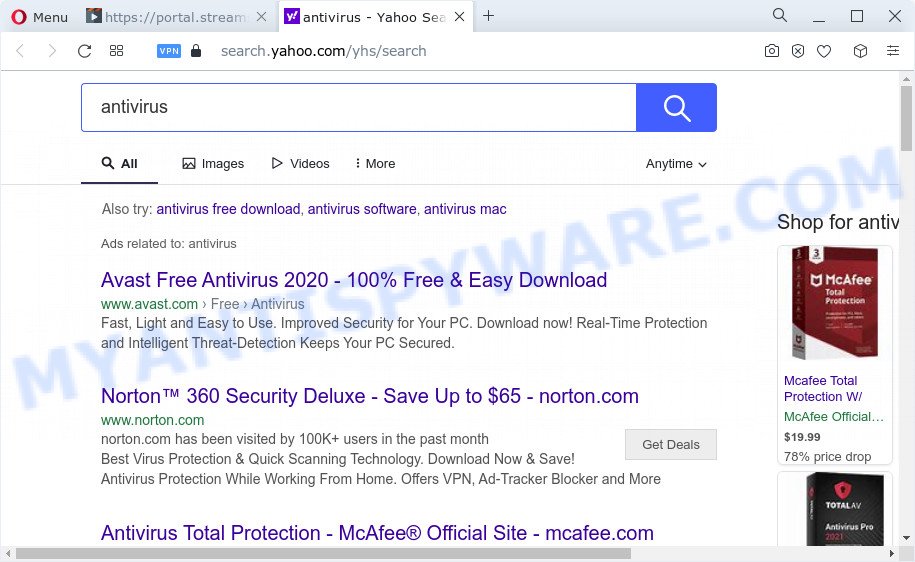Open a new tab with plus button
Image resolution: width=915 pixels, height=562 pixels.
coord(488,16)
